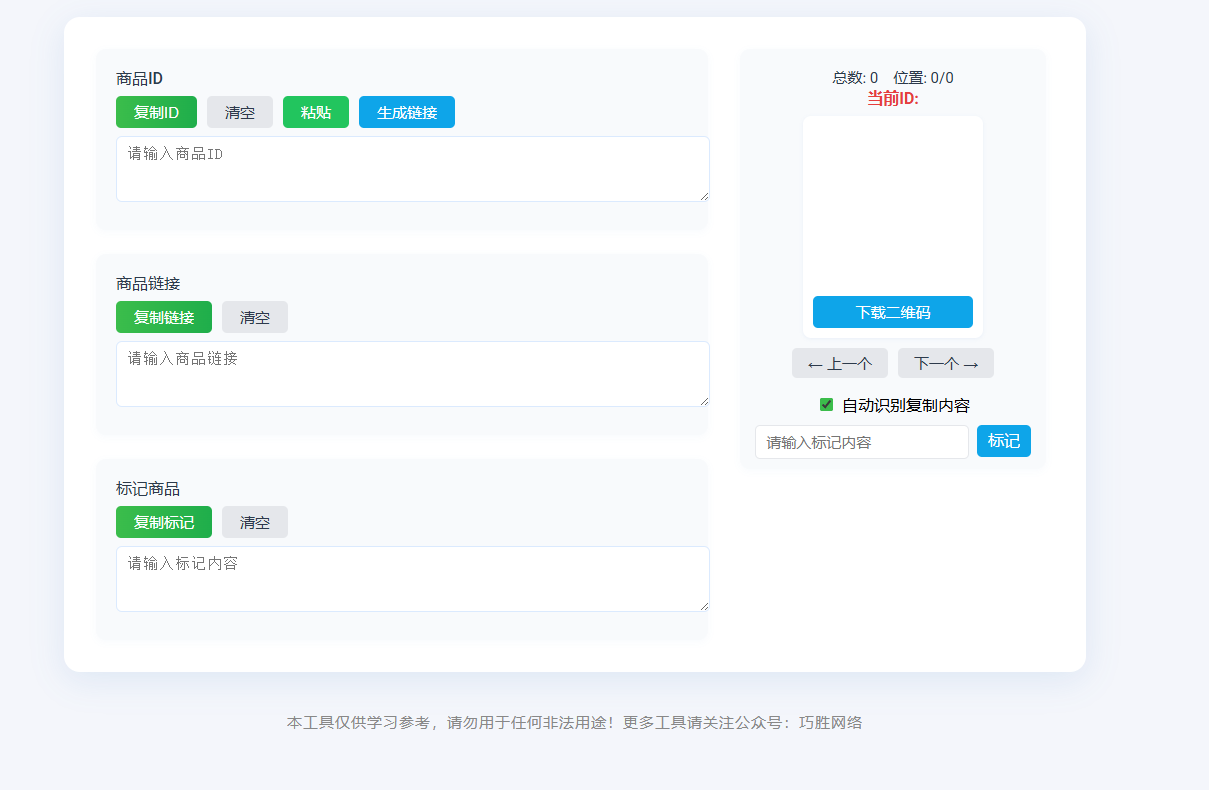Click the green 复制ID button

[x=156, y=112]
